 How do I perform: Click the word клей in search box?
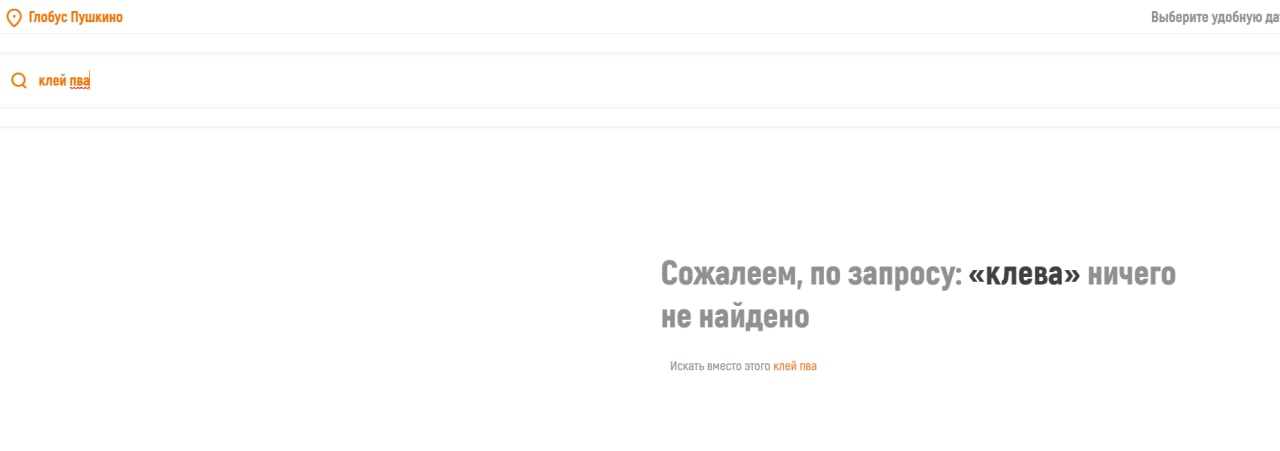(52, 81)
